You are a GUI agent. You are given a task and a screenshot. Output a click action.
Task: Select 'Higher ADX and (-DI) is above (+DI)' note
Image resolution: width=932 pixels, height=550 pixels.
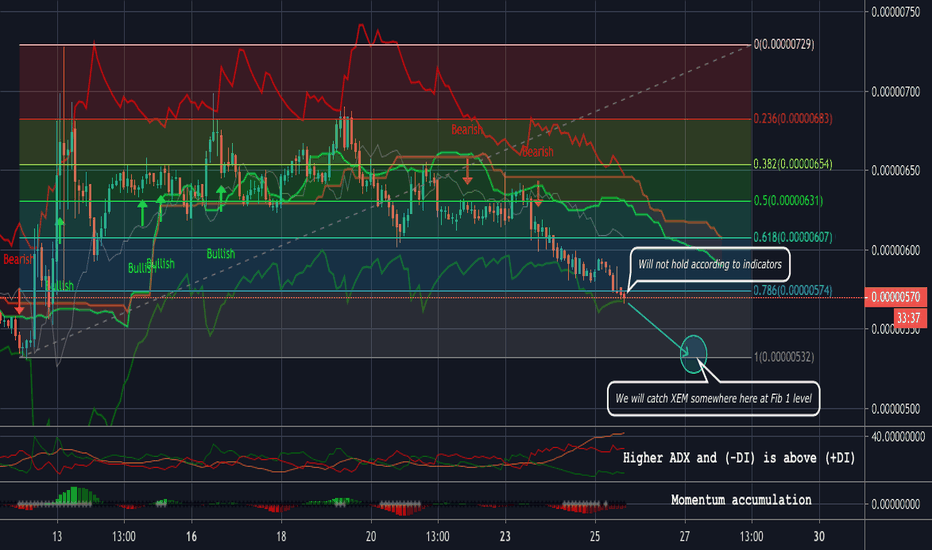tap(739, 458)
